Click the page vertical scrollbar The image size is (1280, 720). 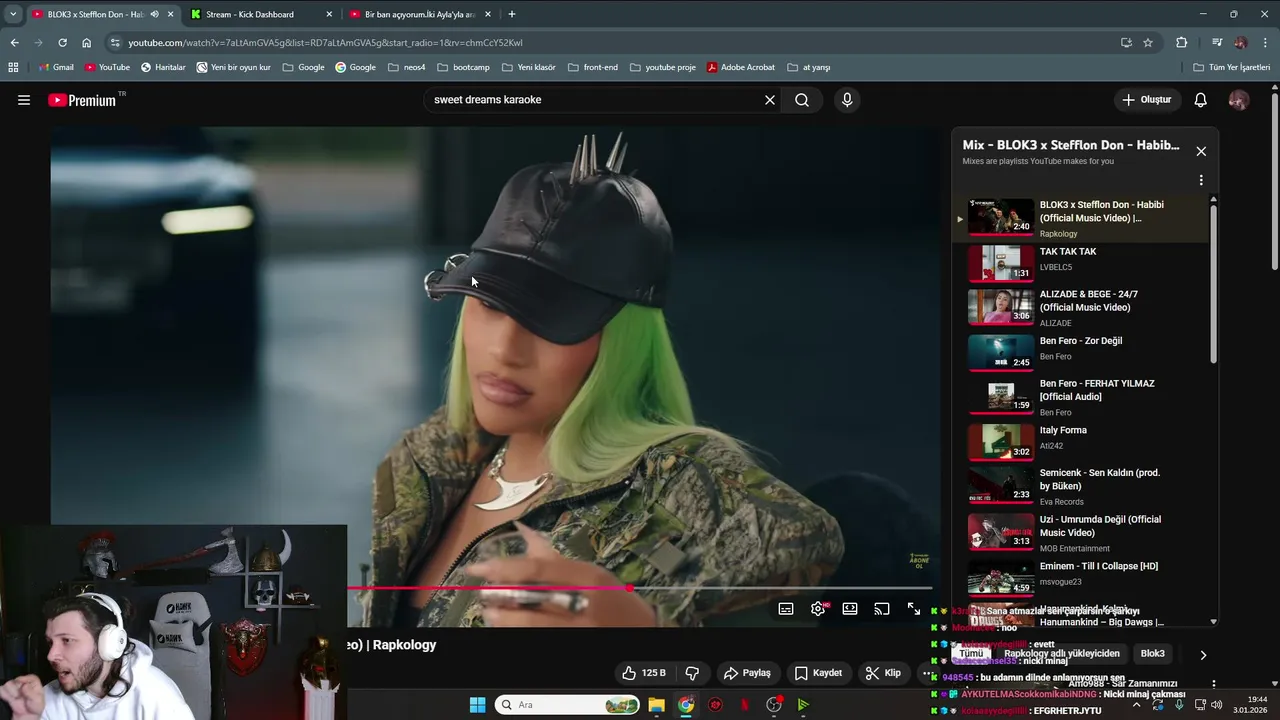[x=1274, y=180]
